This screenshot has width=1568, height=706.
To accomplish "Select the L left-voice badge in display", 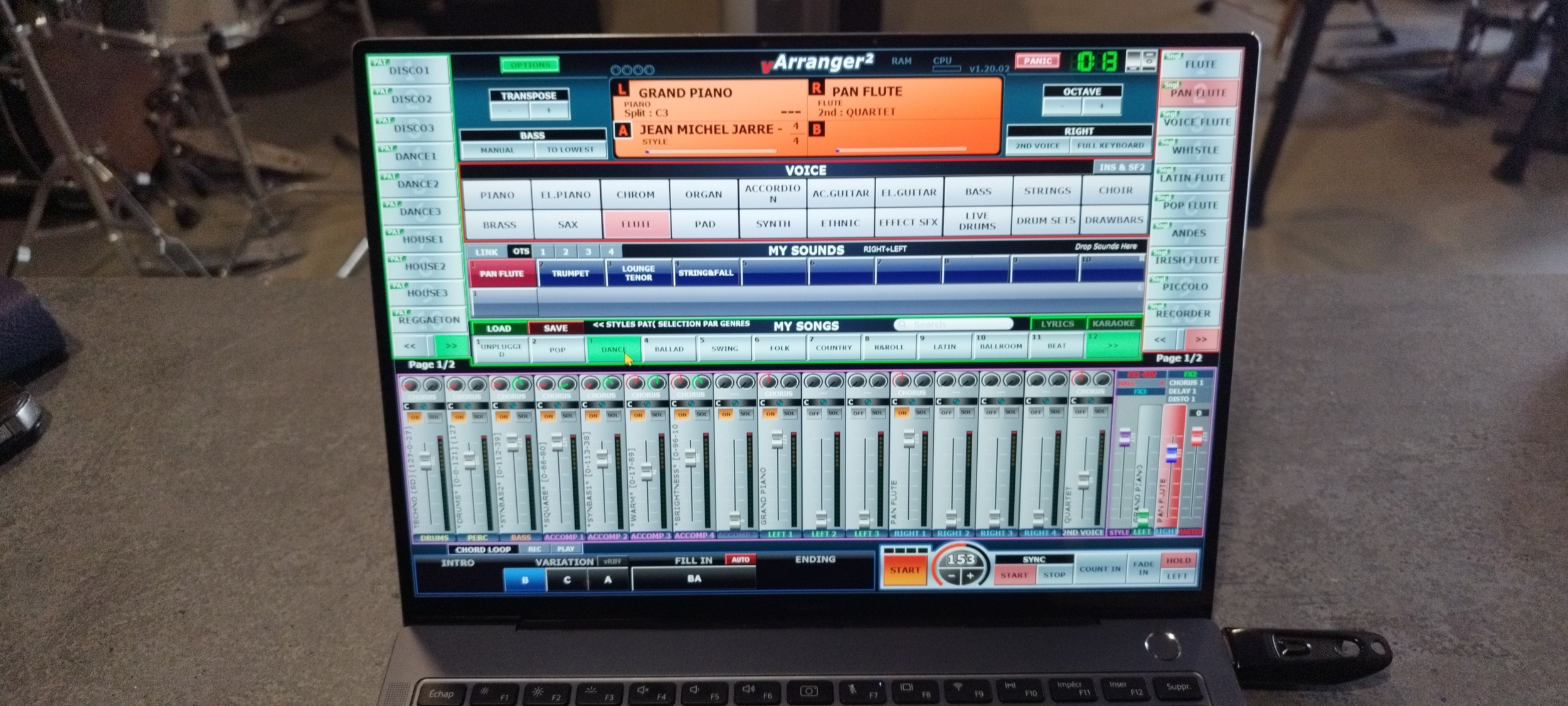I will 622,90.
